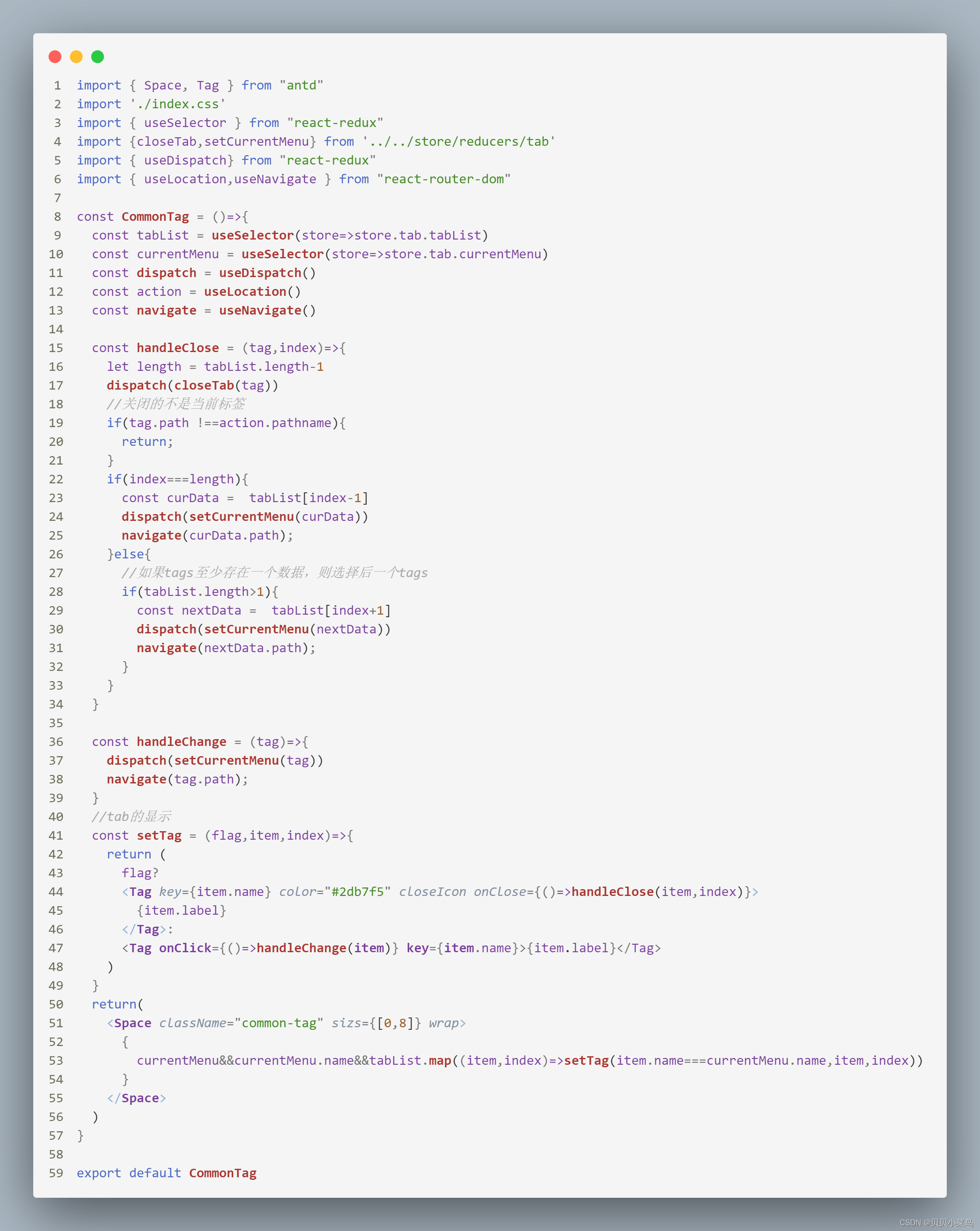The image size is (980, 1231).
Task: Click tabList.map on line 53
Action: 410,1061
